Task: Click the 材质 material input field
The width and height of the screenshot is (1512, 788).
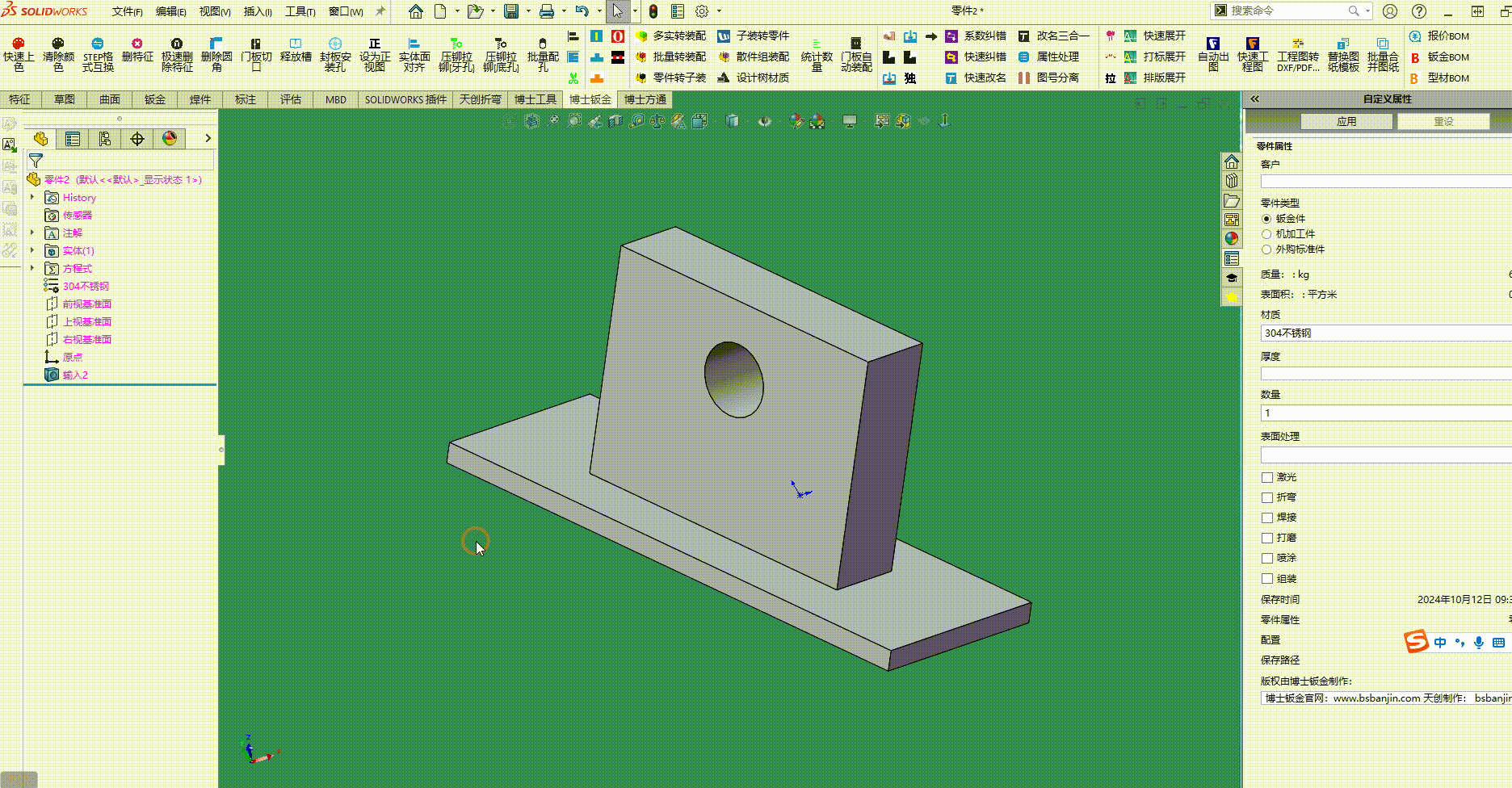Action: click(1386, 333)
